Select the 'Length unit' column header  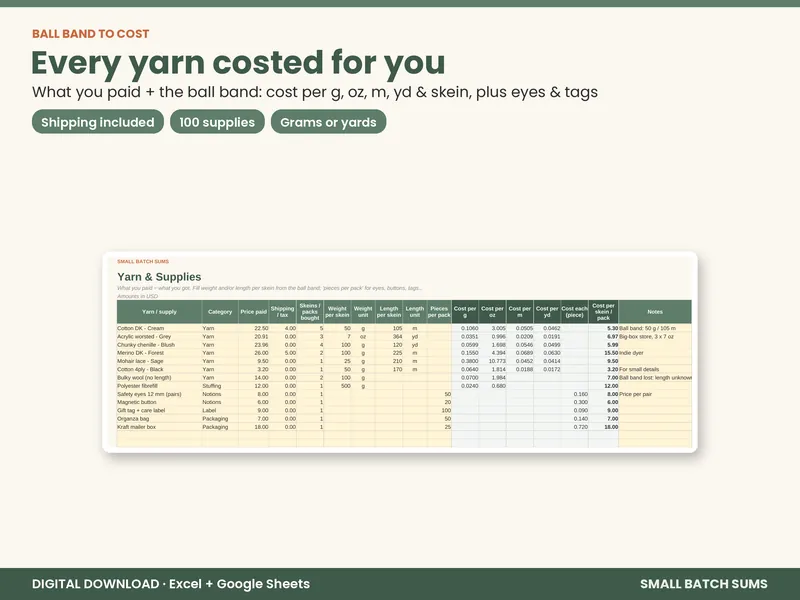coord(415,312)
